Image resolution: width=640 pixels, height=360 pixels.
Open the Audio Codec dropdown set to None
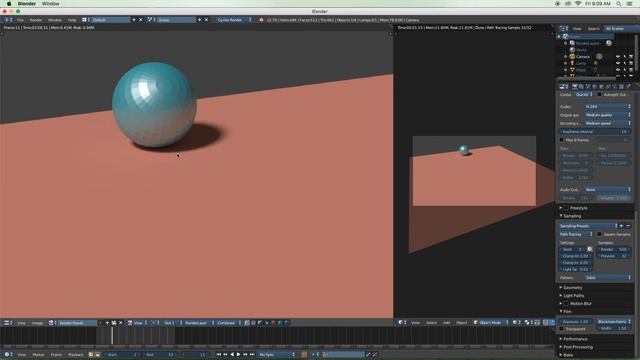[x=608, y=190]
